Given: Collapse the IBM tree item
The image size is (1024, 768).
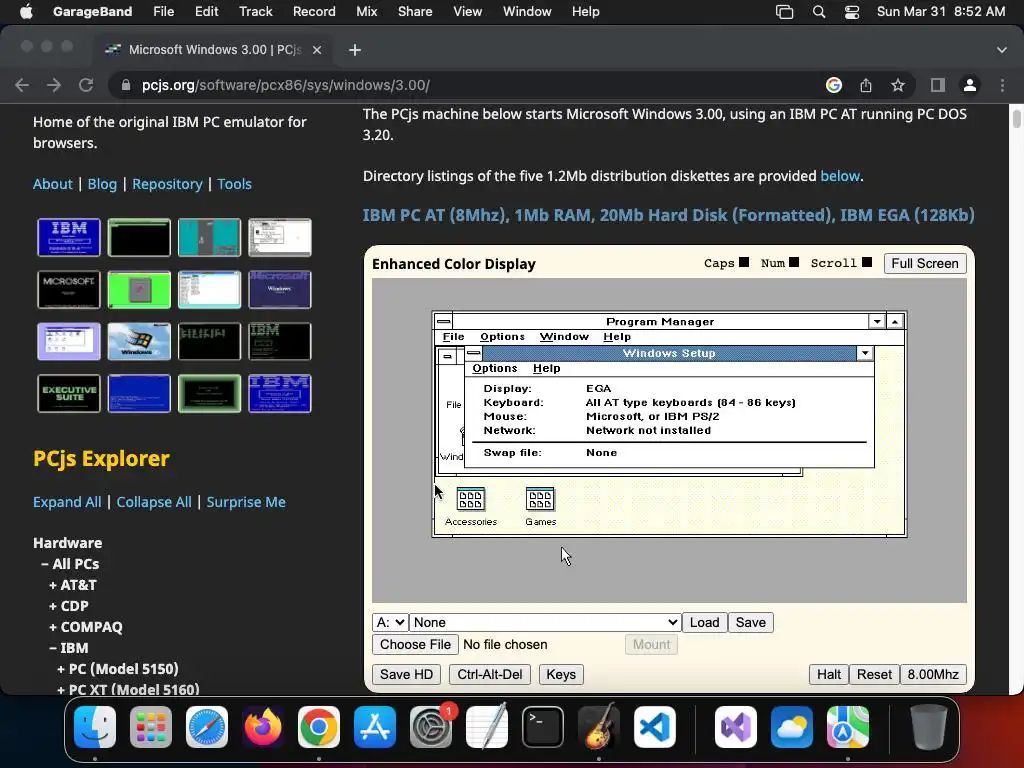Looking at the screenshot, I should (x=69, y=648).
